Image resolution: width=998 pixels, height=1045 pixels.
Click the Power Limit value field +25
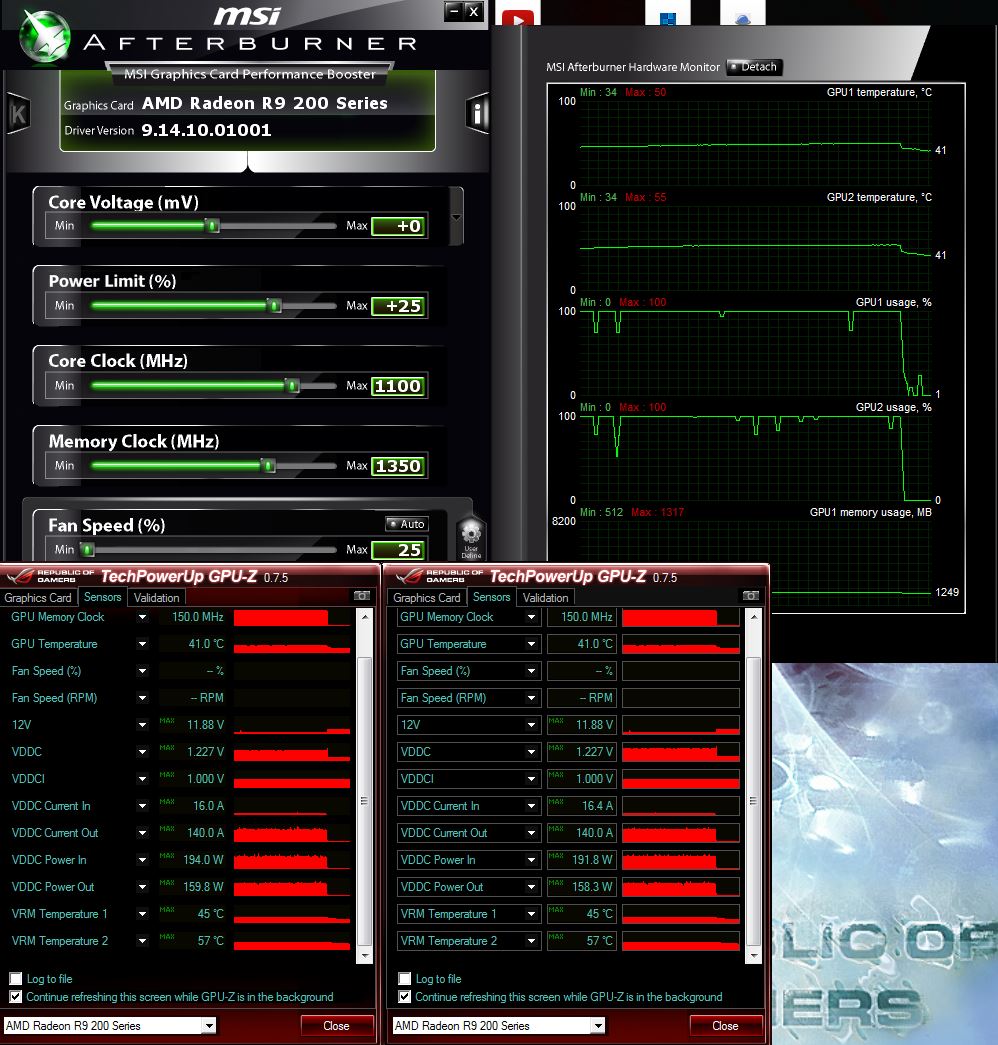coord(399,306)
